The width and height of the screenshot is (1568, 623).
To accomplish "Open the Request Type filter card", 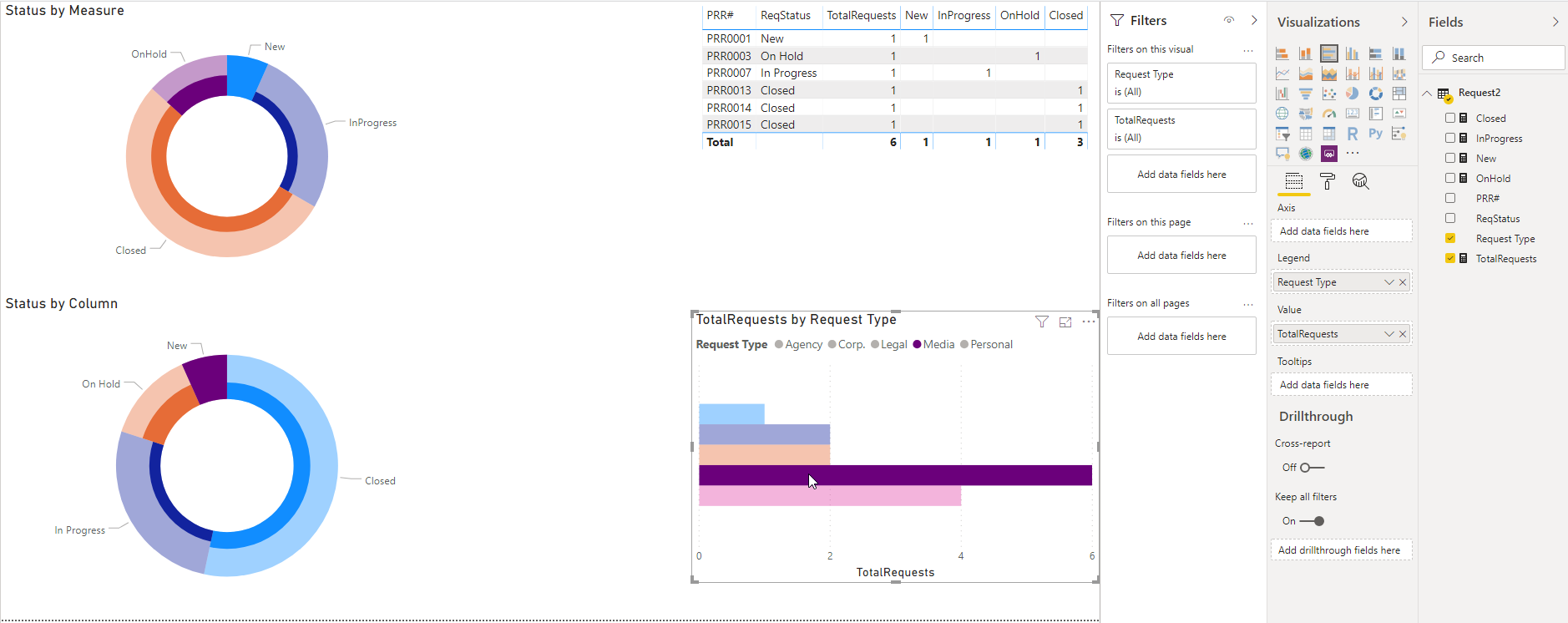I will point(1181,83).
